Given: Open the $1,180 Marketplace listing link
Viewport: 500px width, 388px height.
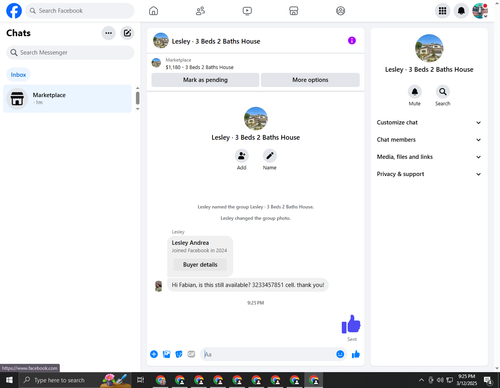Looking at the screenshot, I should coord(199,67).
